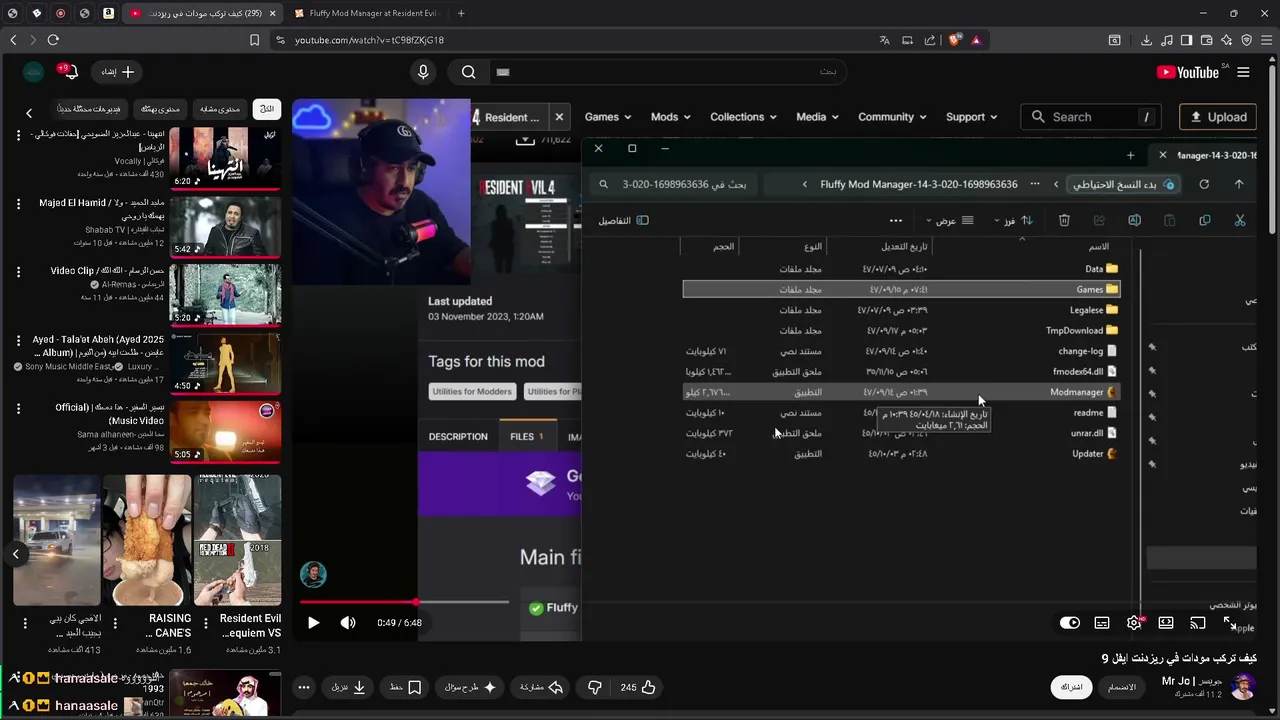Play the YouTube video
This screenshot has width=1280, height=720.
313,623
